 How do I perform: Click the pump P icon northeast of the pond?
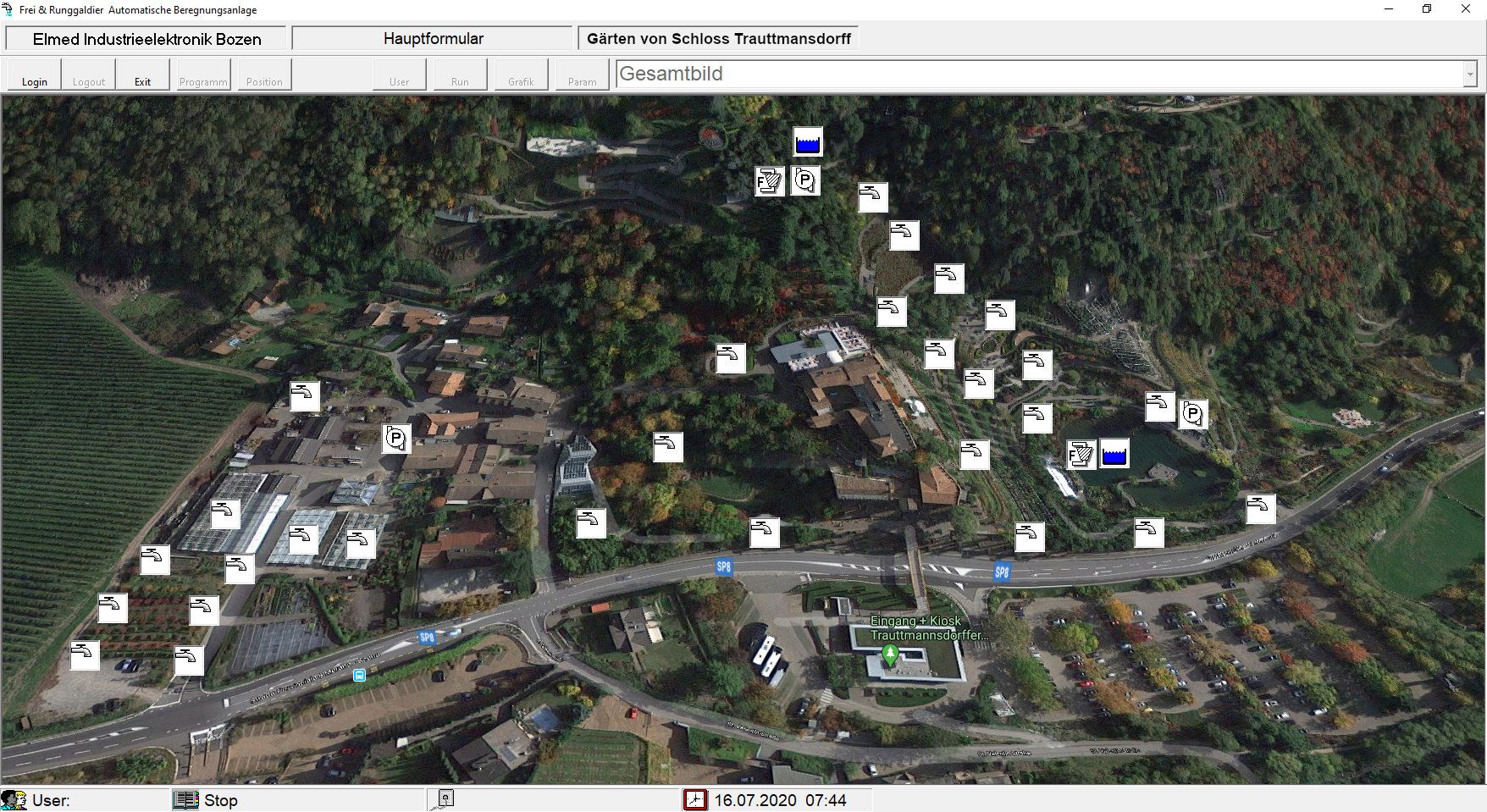[1193, 414]
